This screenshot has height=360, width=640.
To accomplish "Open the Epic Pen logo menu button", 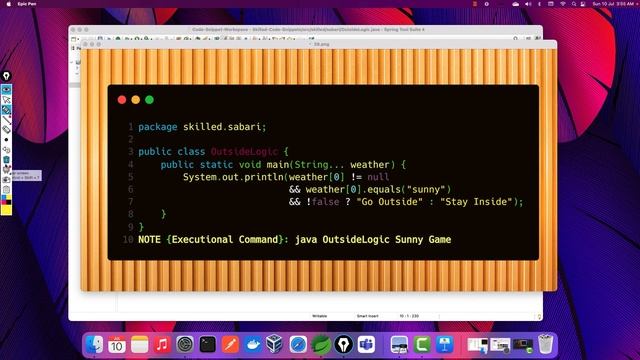I will [6, 76].
